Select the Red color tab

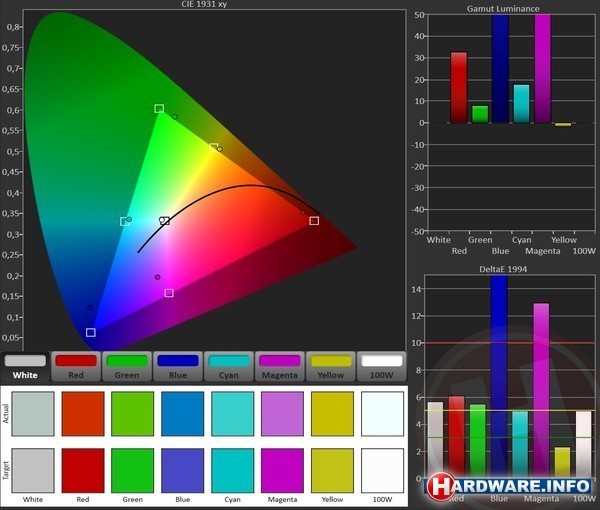click(x=76, y=366)
